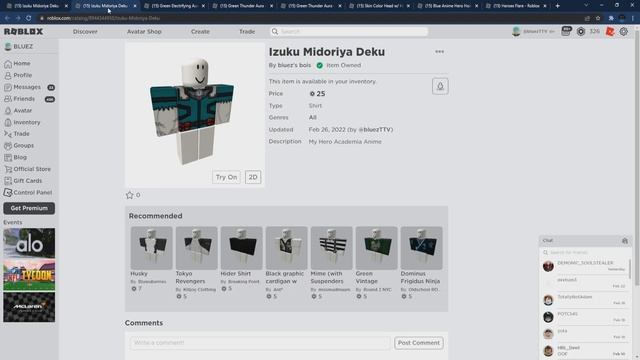Click browser back arrow
The image size is (640, 360).
[x=7, y=18]
